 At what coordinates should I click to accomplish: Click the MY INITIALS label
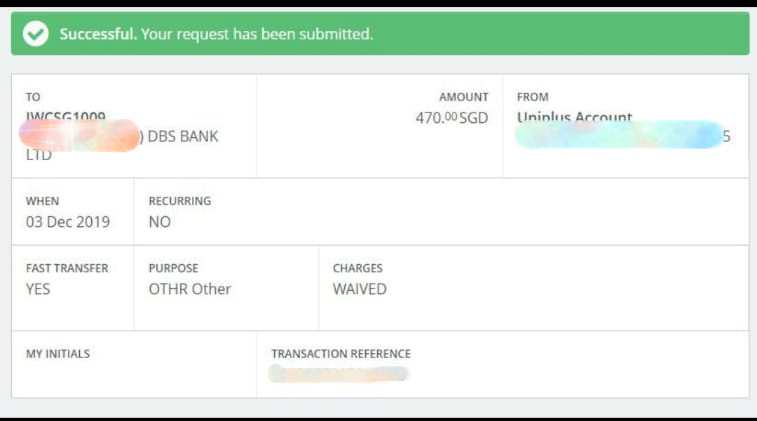pos(58,354)
